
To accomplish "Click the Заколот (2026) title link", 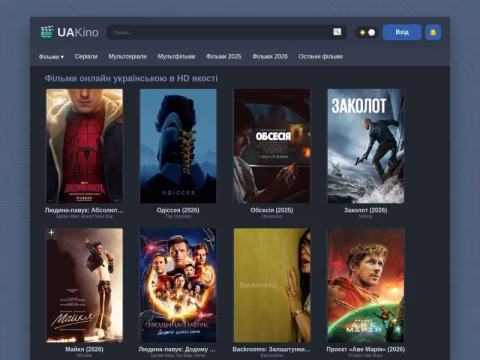I will pos(366,210).
